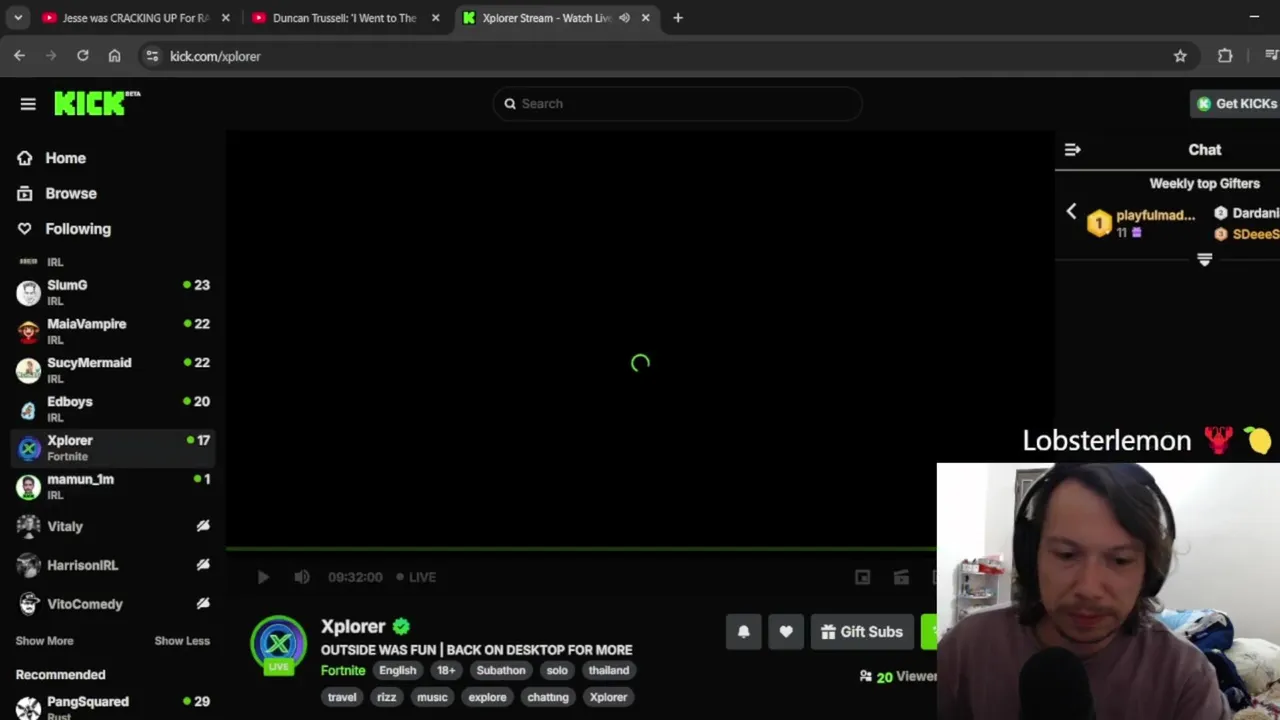
Task: Enable mini player picture-in-picture icon
Action: click(x=862, y=577)
